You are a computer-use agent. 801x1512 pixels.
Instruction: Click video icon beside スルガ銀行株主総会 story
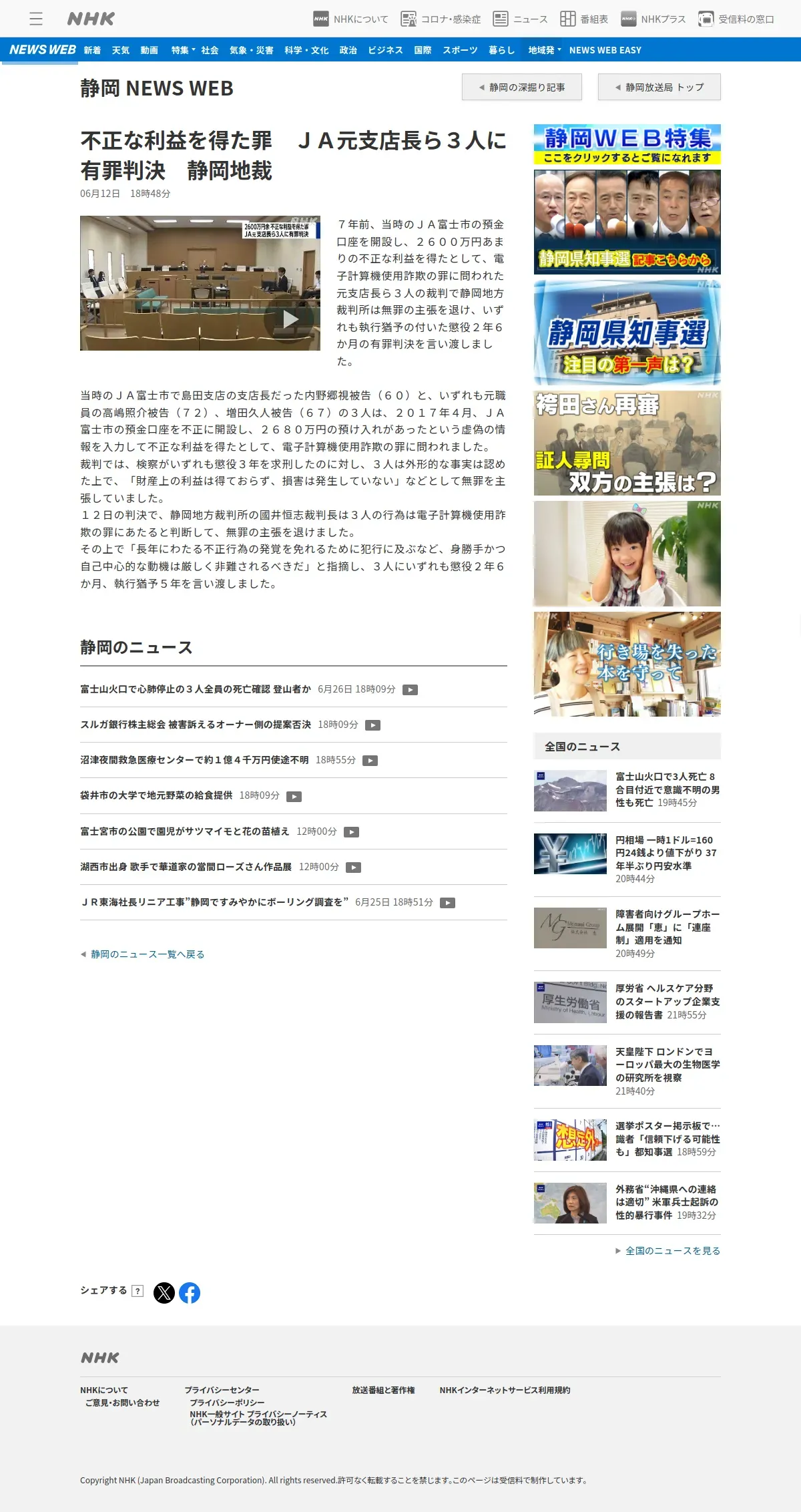click(373, 725)
